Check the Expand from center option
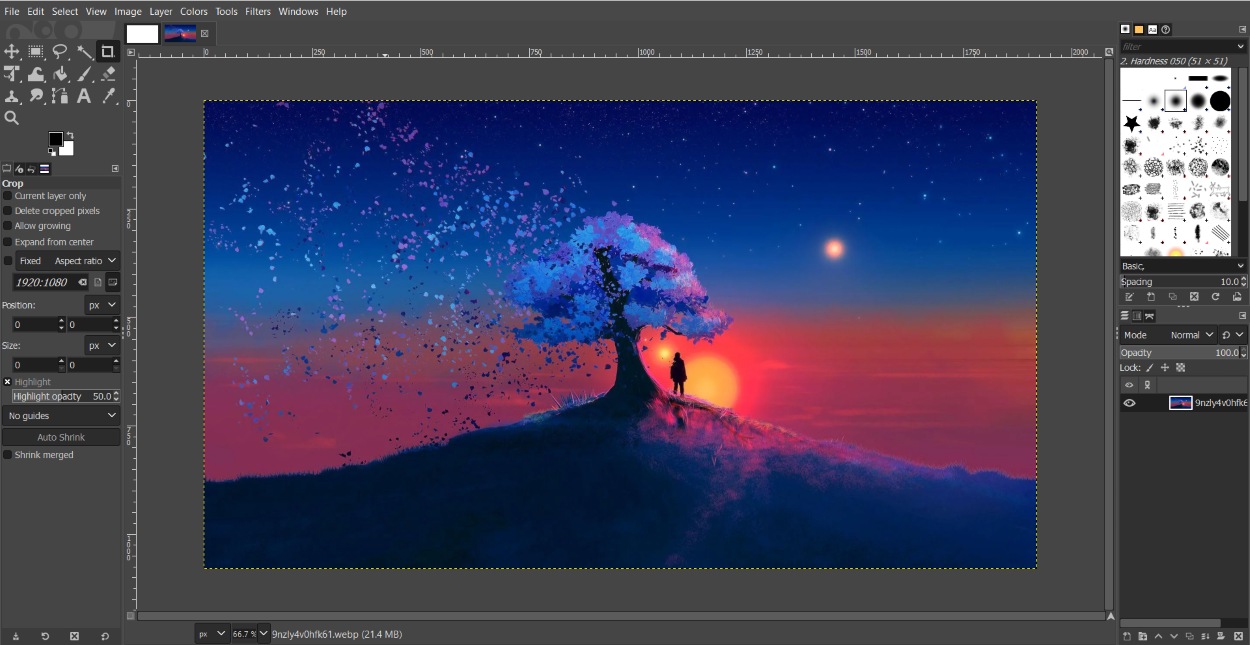This screenshot has width=1250, height=645. coord(8,242)
